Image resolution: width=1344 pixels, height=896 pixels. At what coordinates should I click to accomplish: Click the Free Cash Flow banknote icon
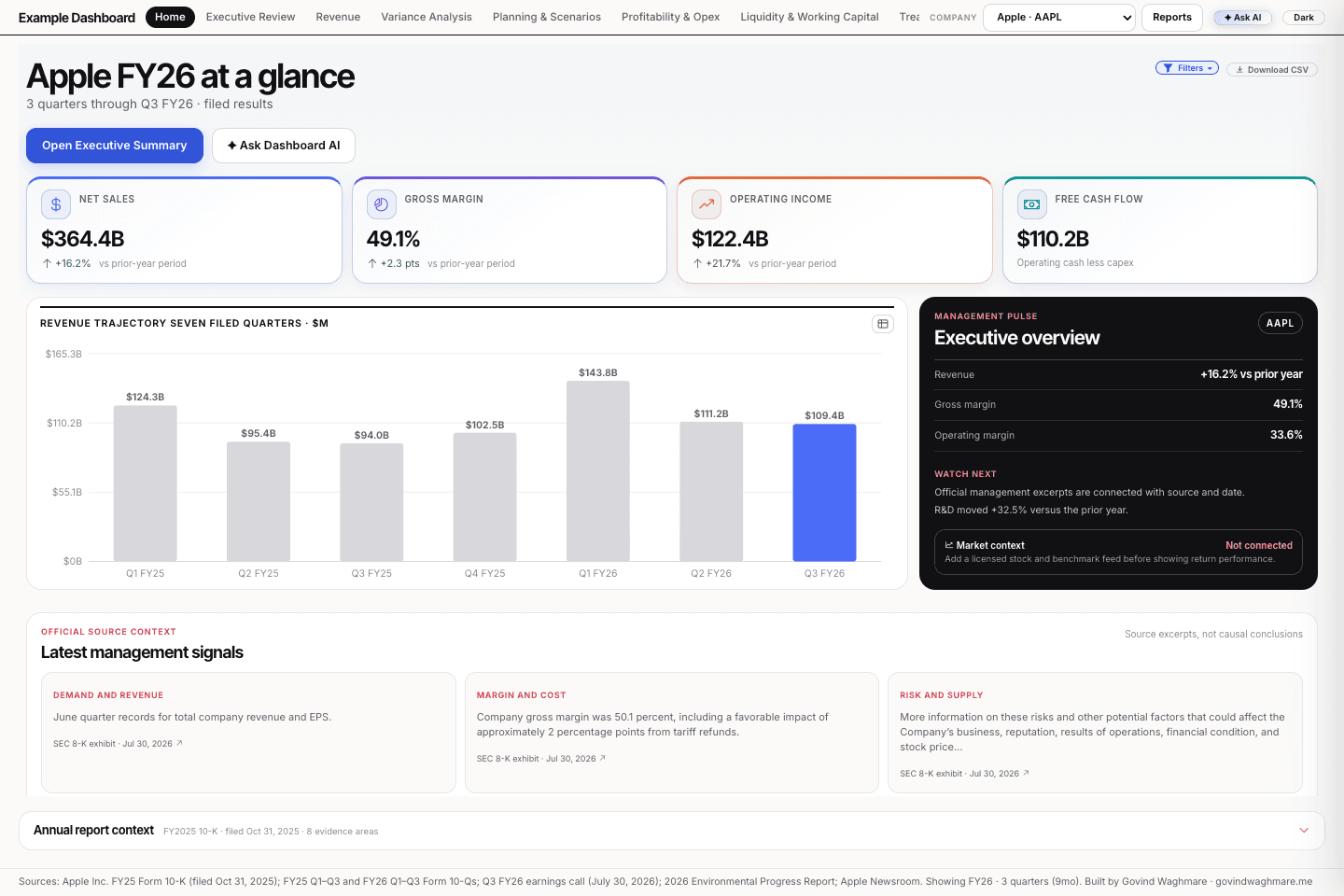click(x=1031, y=203)
